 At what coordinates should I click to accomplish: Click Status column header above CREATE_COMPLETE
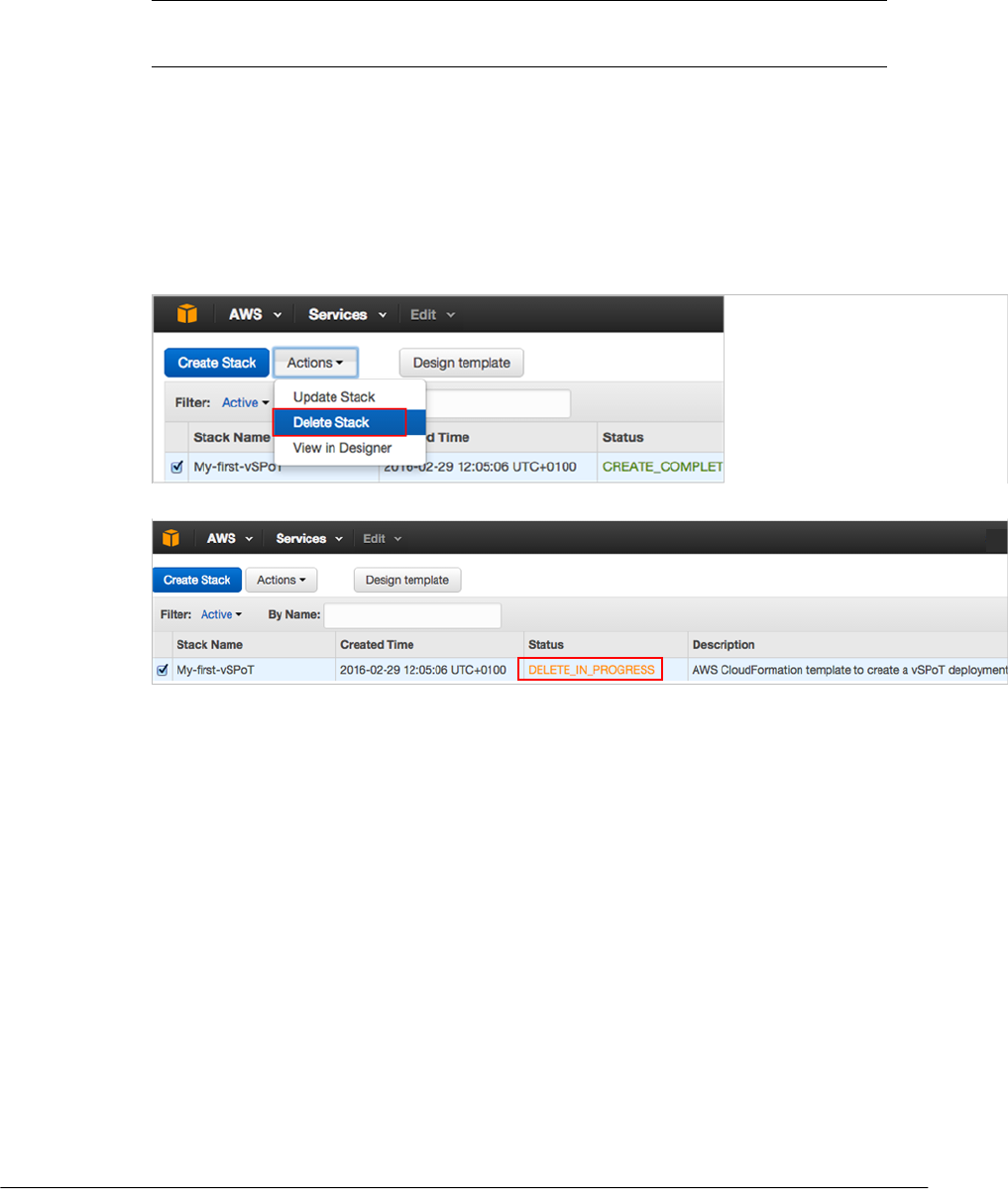[x=622, y=437]
